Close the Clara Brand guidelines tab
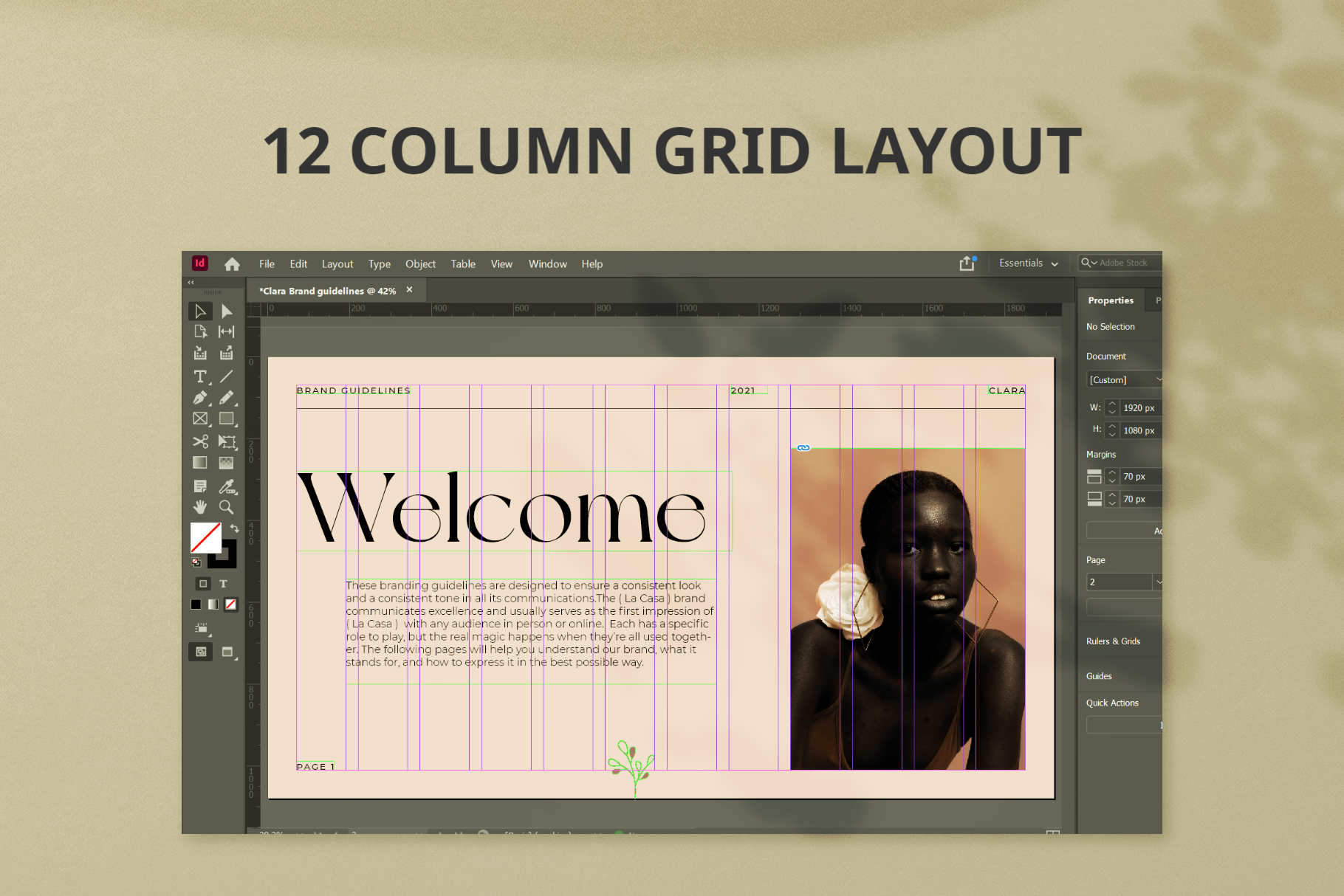 click(409, 290)
